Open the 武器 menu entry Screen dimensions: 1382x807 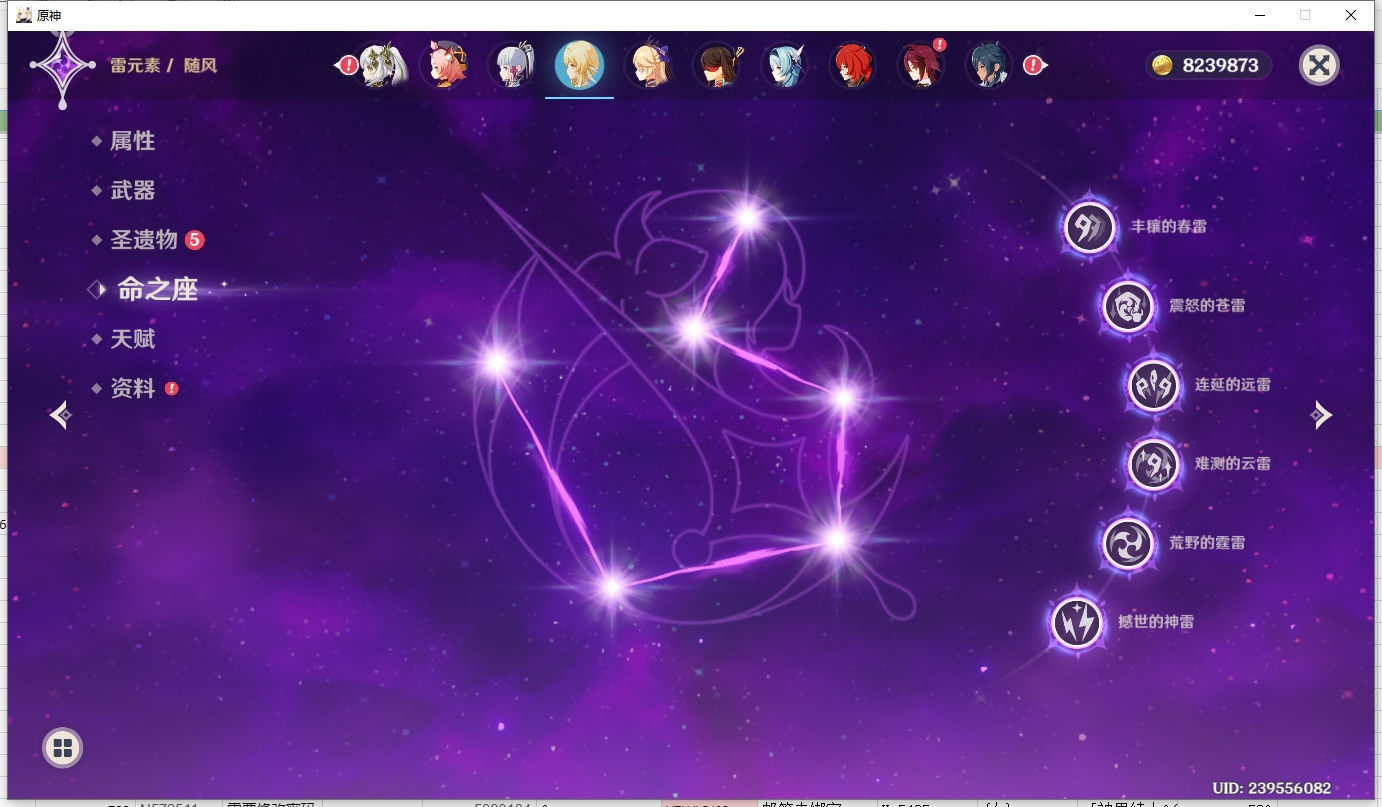pyautogui.click(x=133, y=190)
